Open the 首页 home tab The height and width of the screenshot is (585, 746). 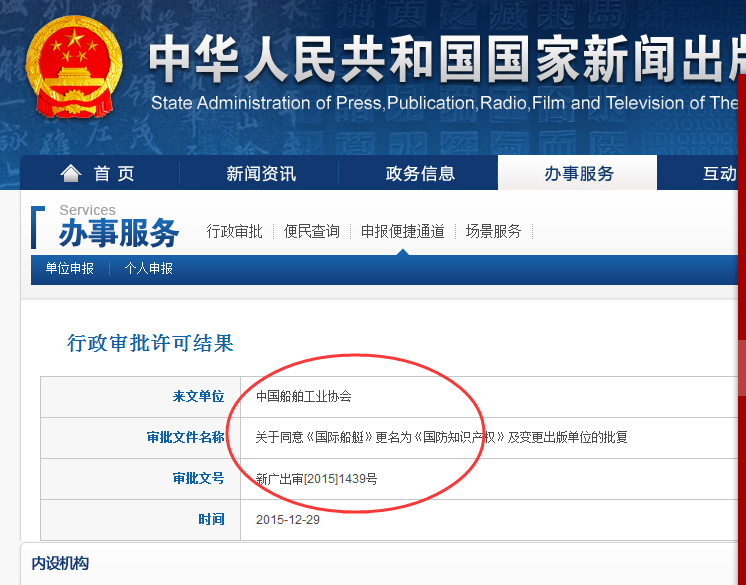pyautogui.click(x=100, y=173)
